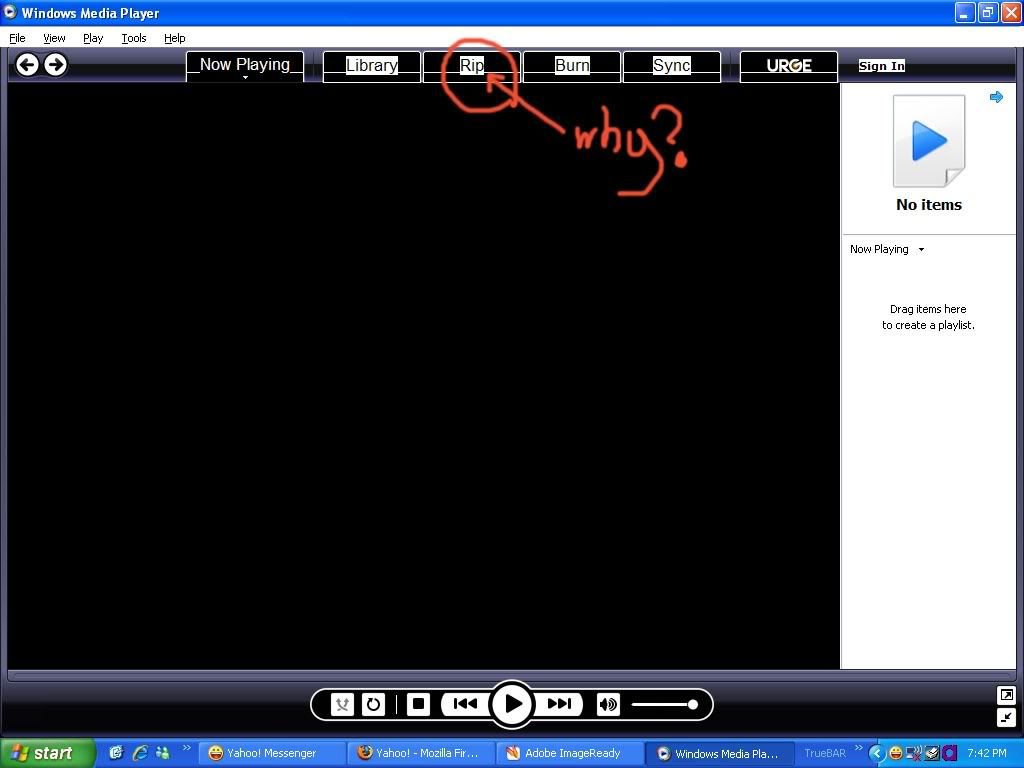Open the Burn tab
This screenshot has width=1024, height=768.
click(x=572, y=66)
